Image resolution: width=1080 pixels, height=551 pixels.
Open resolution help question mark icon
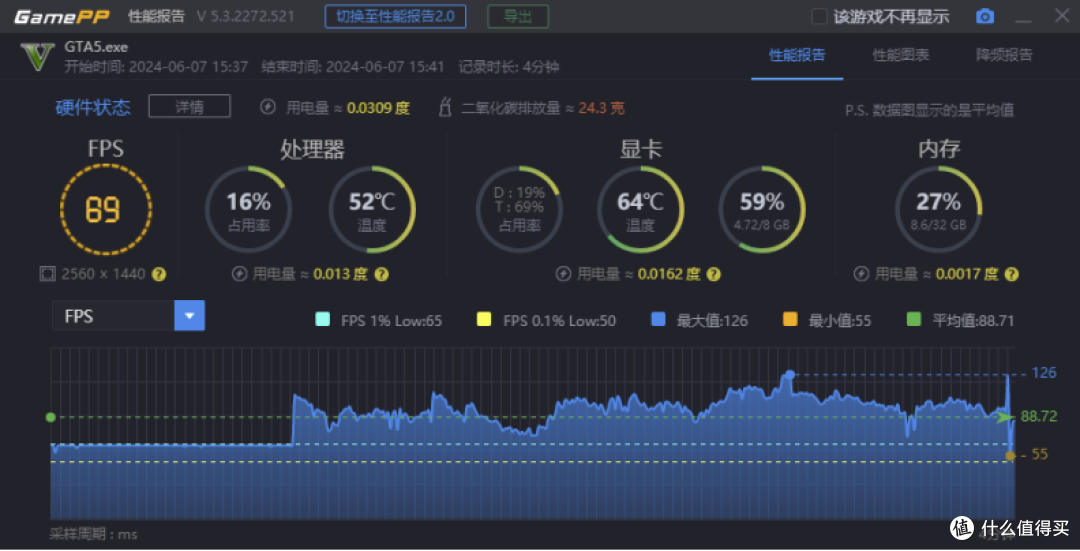(x=159, y=274)
